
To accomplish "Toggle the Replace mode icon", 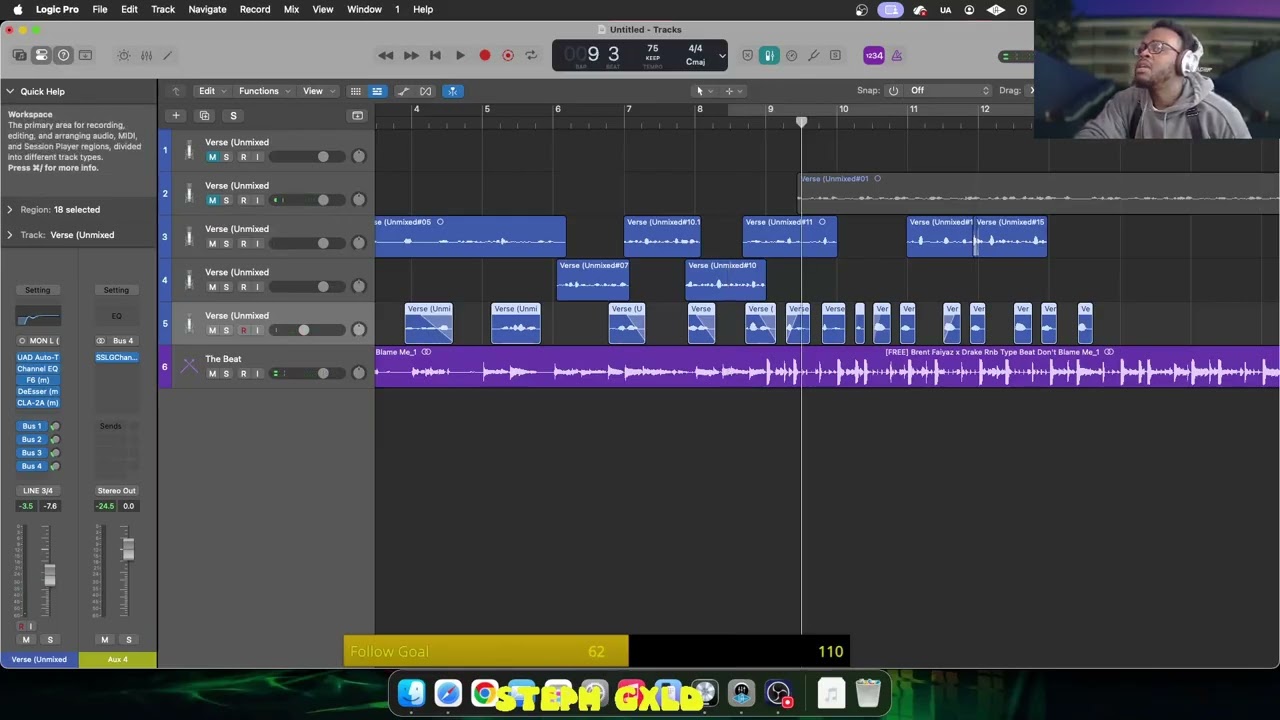I will [x=747, y=55].
